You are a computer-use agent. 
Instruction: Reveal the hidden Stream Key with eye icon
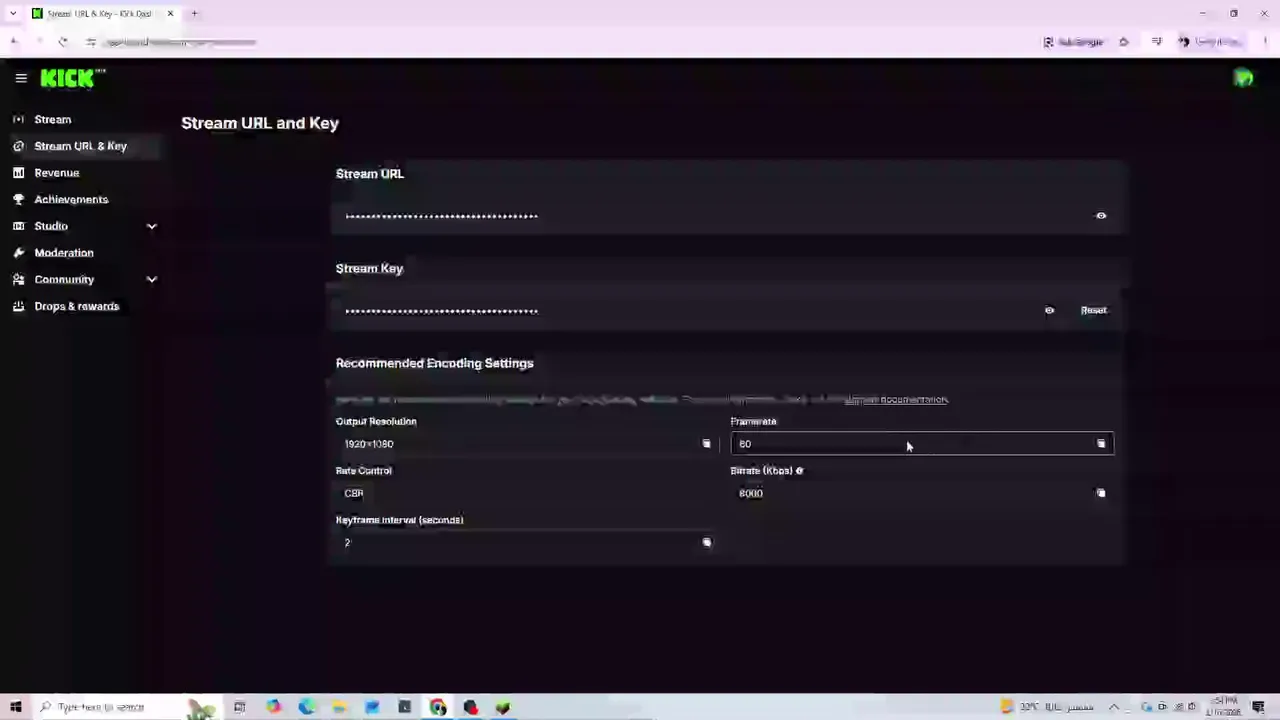tap(1049, 311)
